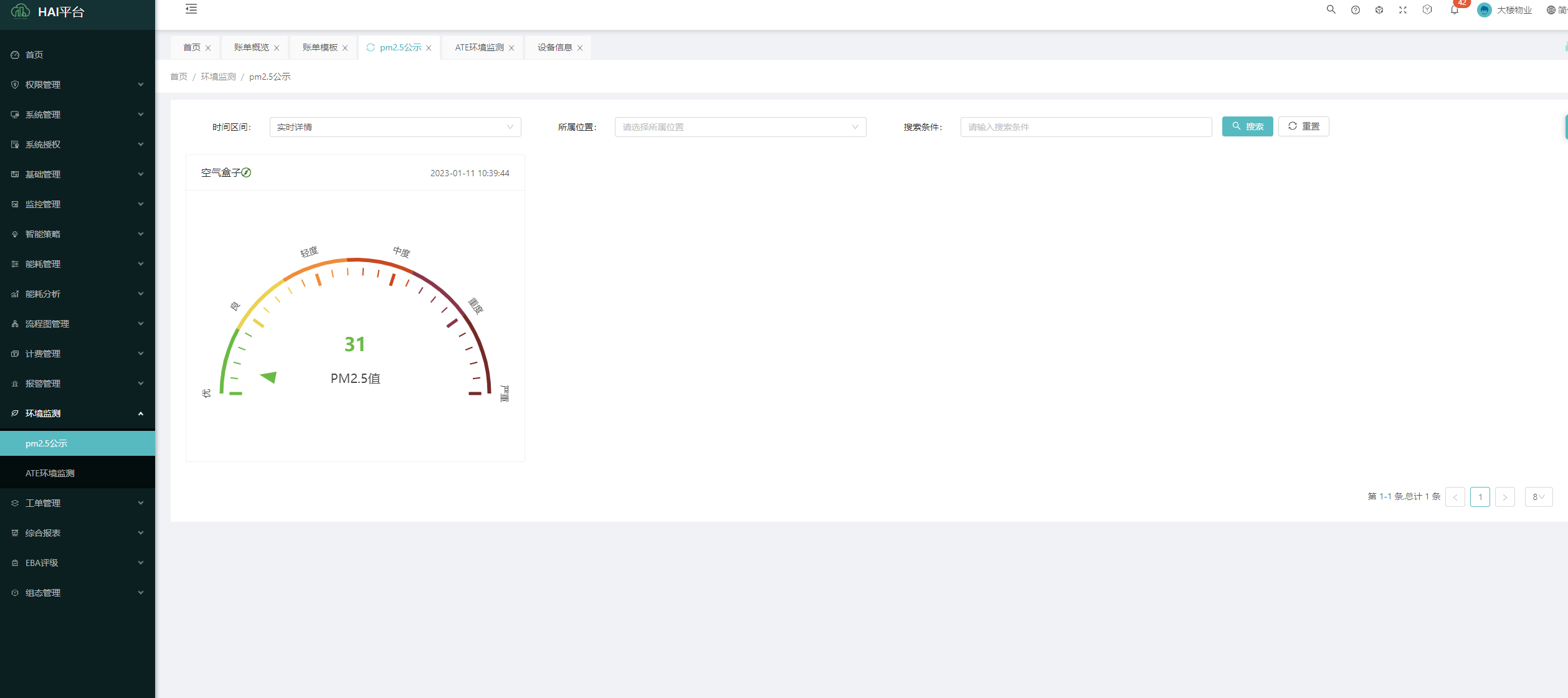The height and width of the screenshot is (698, 1568).
Task: Click the compass icon next to 空气盒子
Action: click(x=246, y=172)
